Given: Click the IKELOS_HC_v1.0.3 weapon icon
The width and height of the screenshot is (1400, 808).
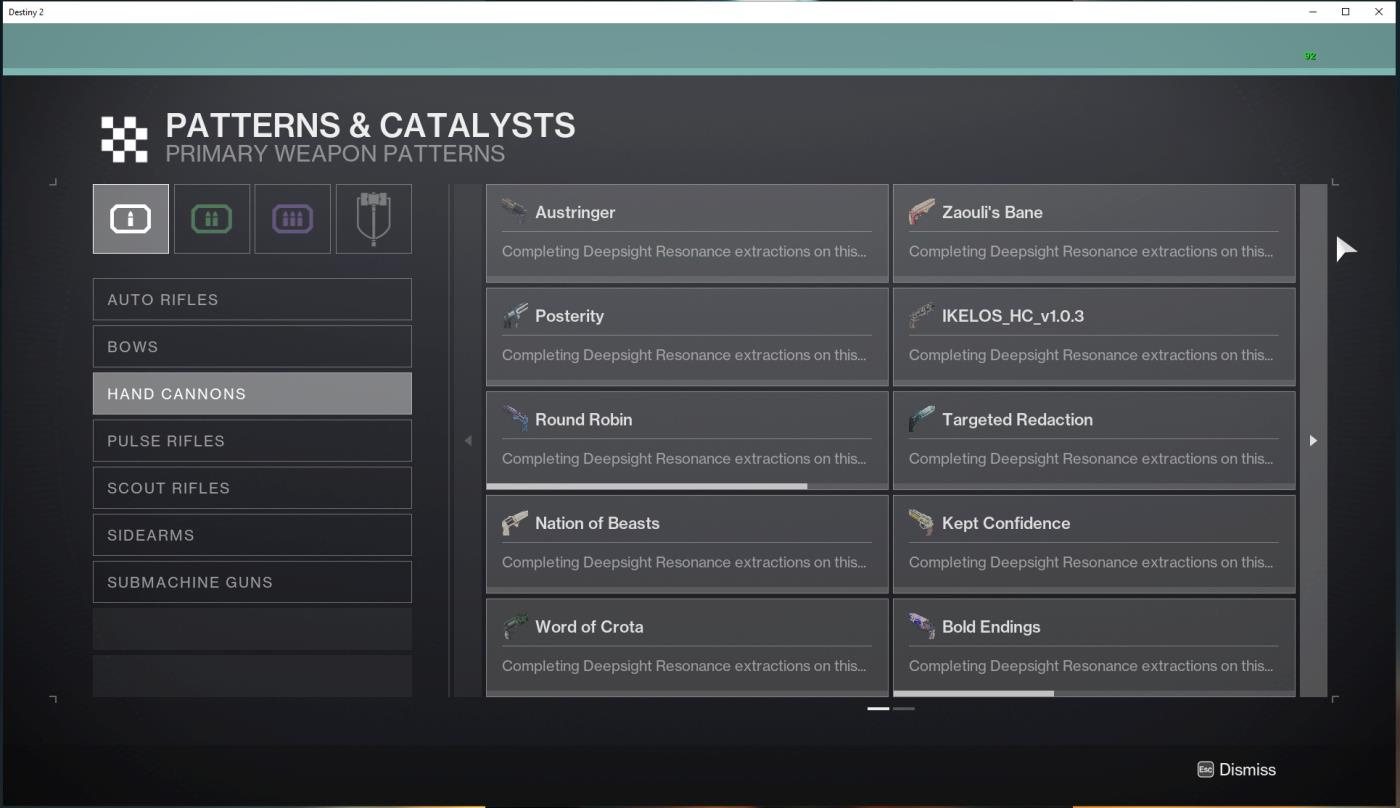Looking at the screenshot, I should pos(921,315).
